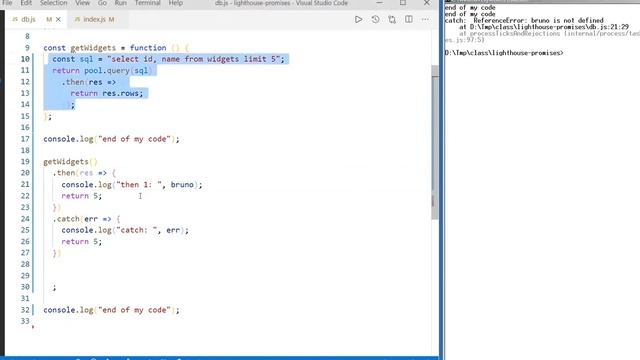Open the timeline history icon

click(375, 19)
